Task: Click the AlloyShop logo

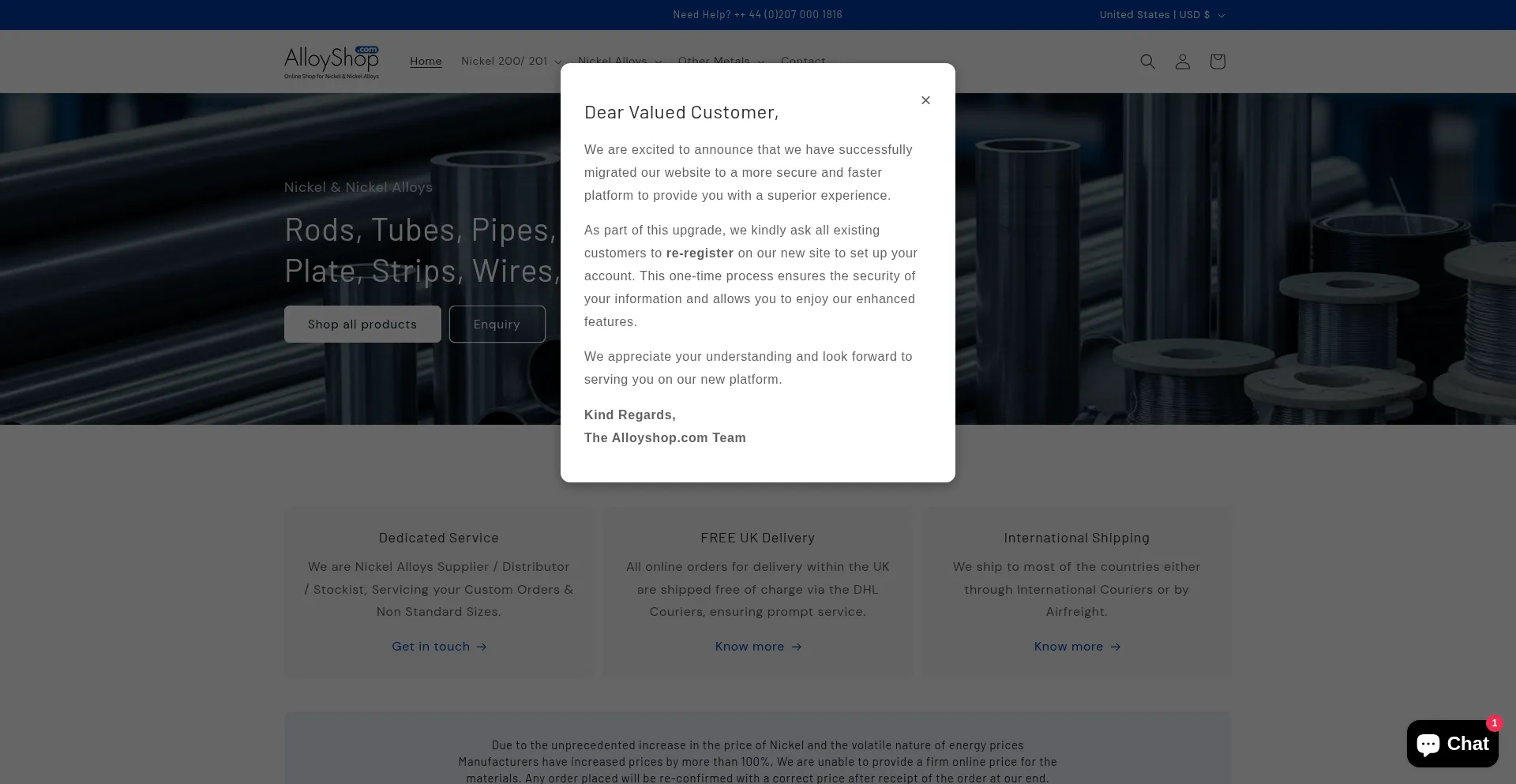Action: (x=332, y=62)
